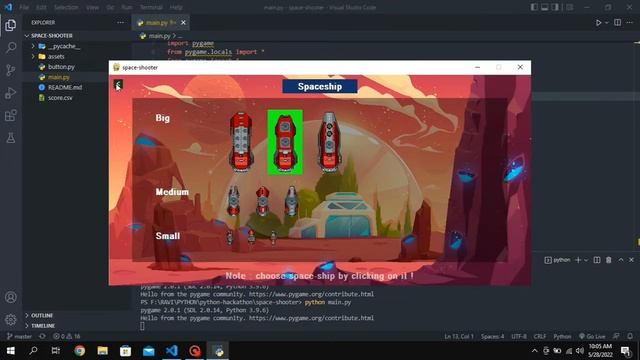Synchronize changes in status bar
640x360 pixels.
tap(42, 336)
